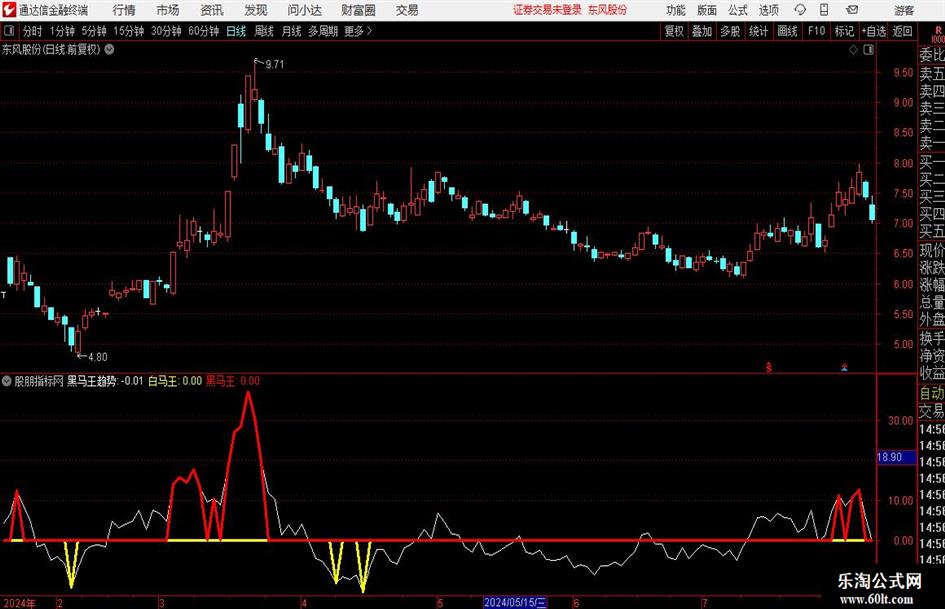
Task: Click the mobile phone icon
Action: coord(824,10)
